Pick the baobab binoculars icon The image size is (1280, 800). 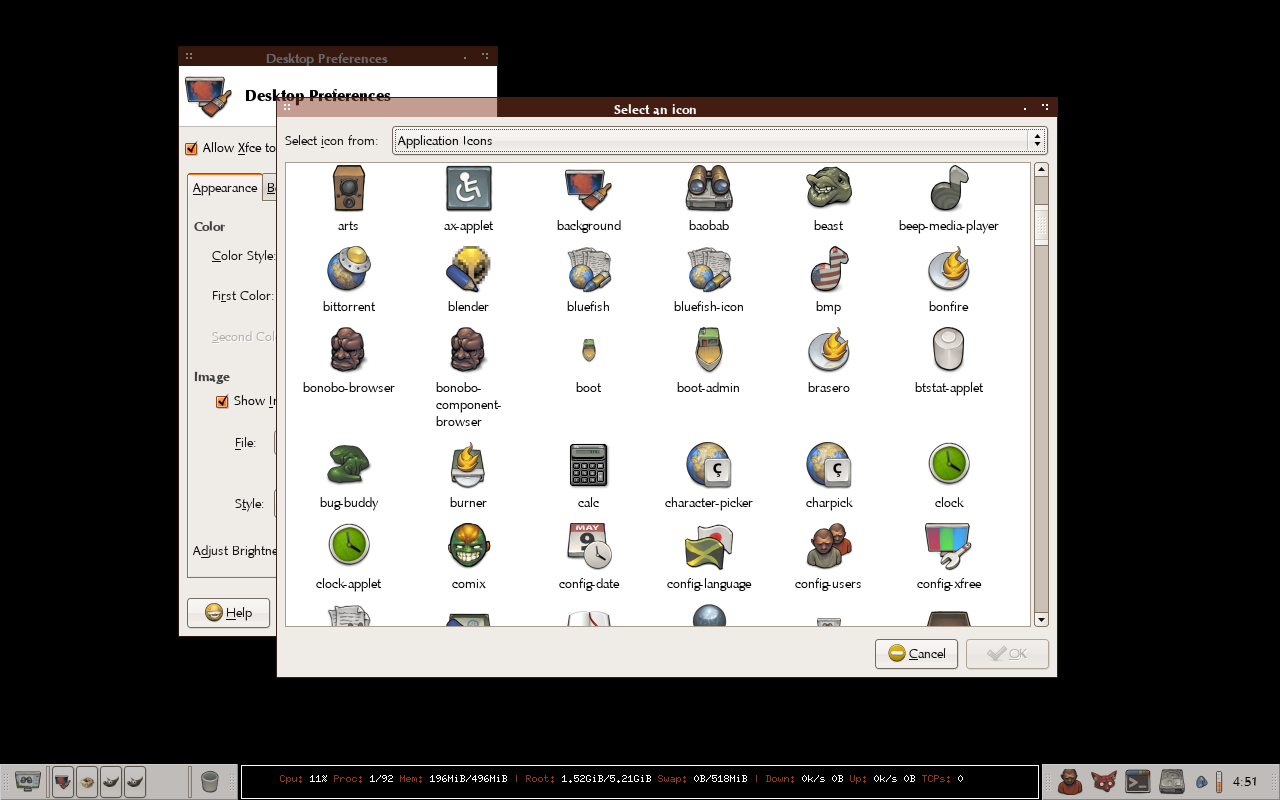coord(708,188)
